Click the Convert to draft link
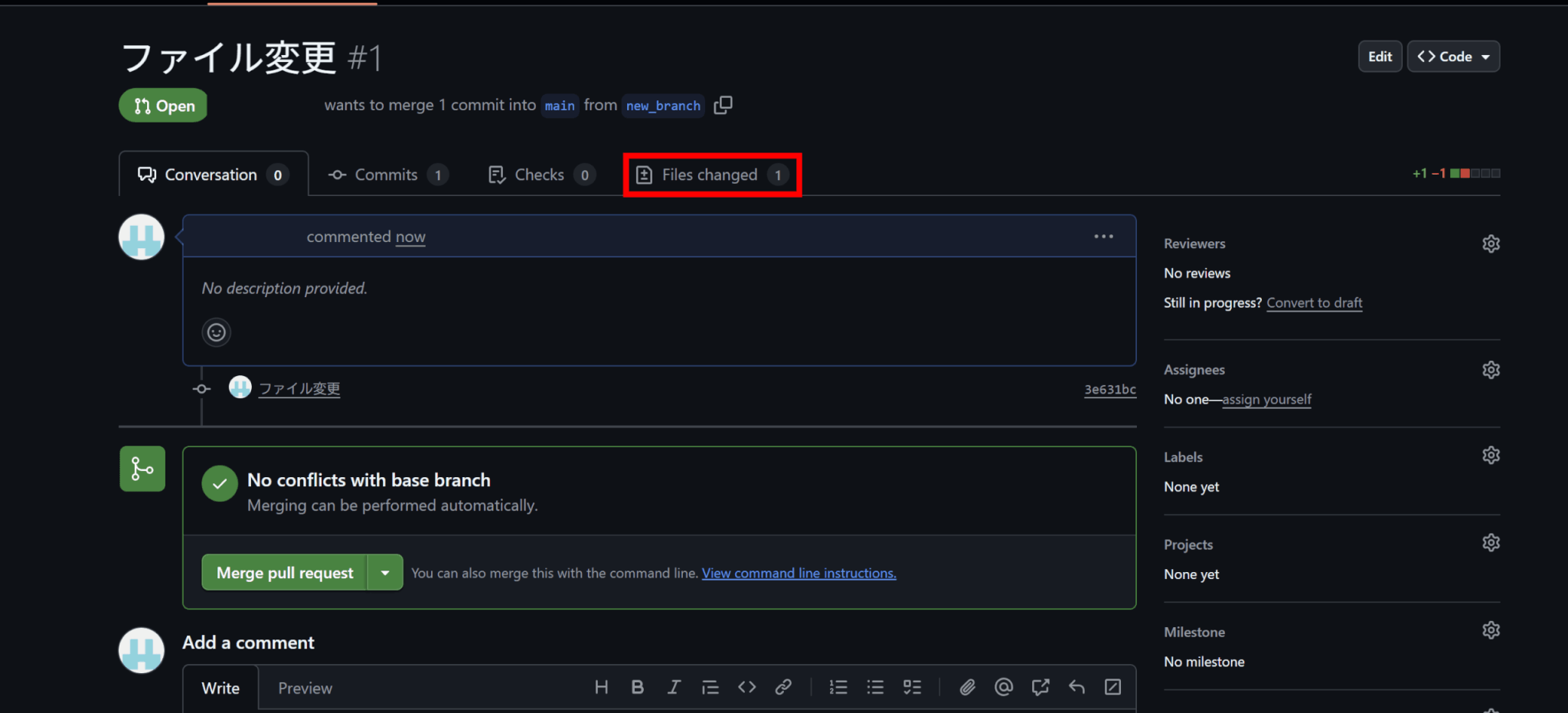Screen dimensions: 1568x713 1314,303
